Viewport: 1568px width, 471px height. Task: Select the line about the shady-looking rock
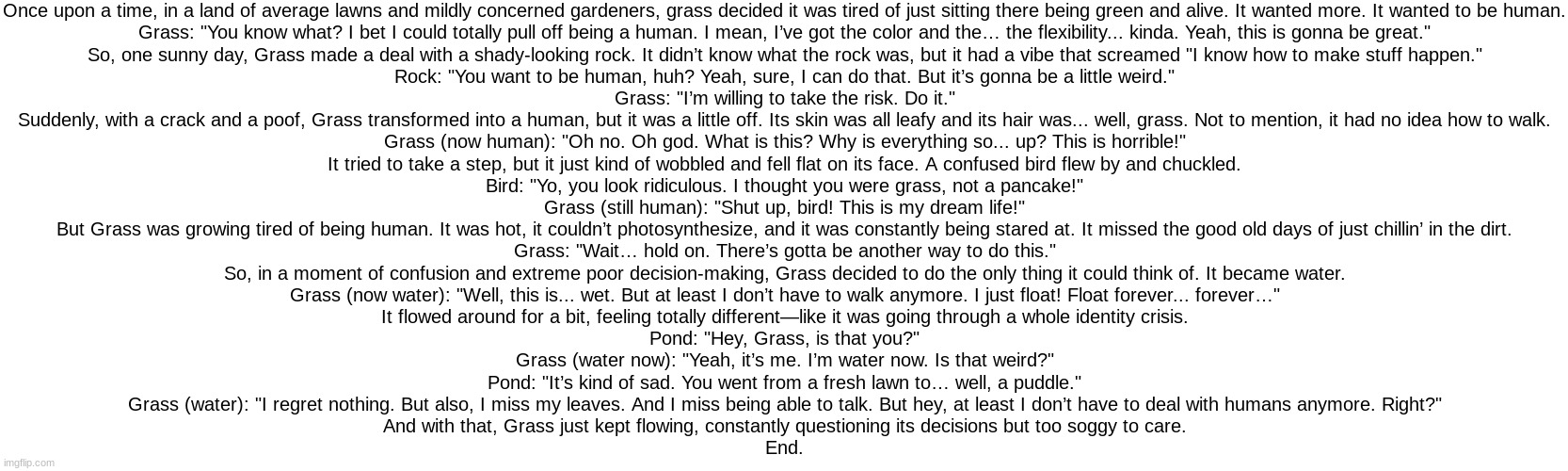point(784,56)
